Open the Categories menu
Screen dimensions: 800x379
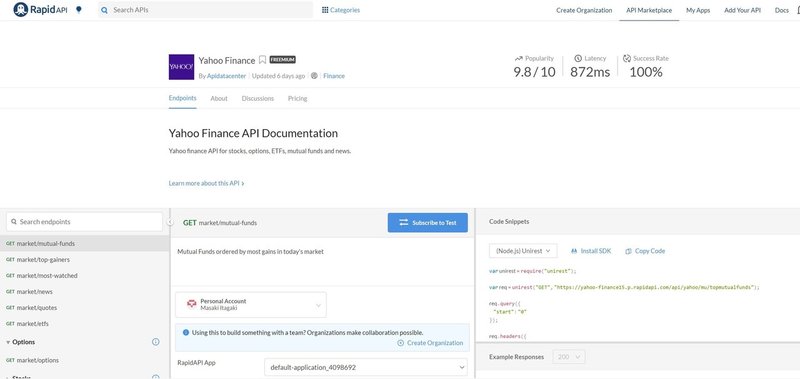click(341, 10)
